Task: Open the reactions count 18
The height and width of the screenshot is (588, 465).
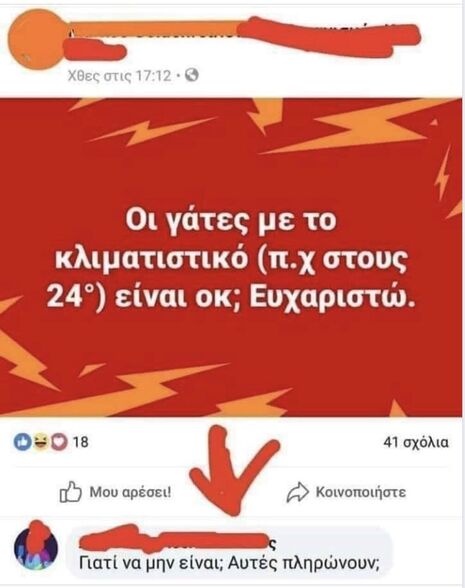Action: (x=80, y=442)
